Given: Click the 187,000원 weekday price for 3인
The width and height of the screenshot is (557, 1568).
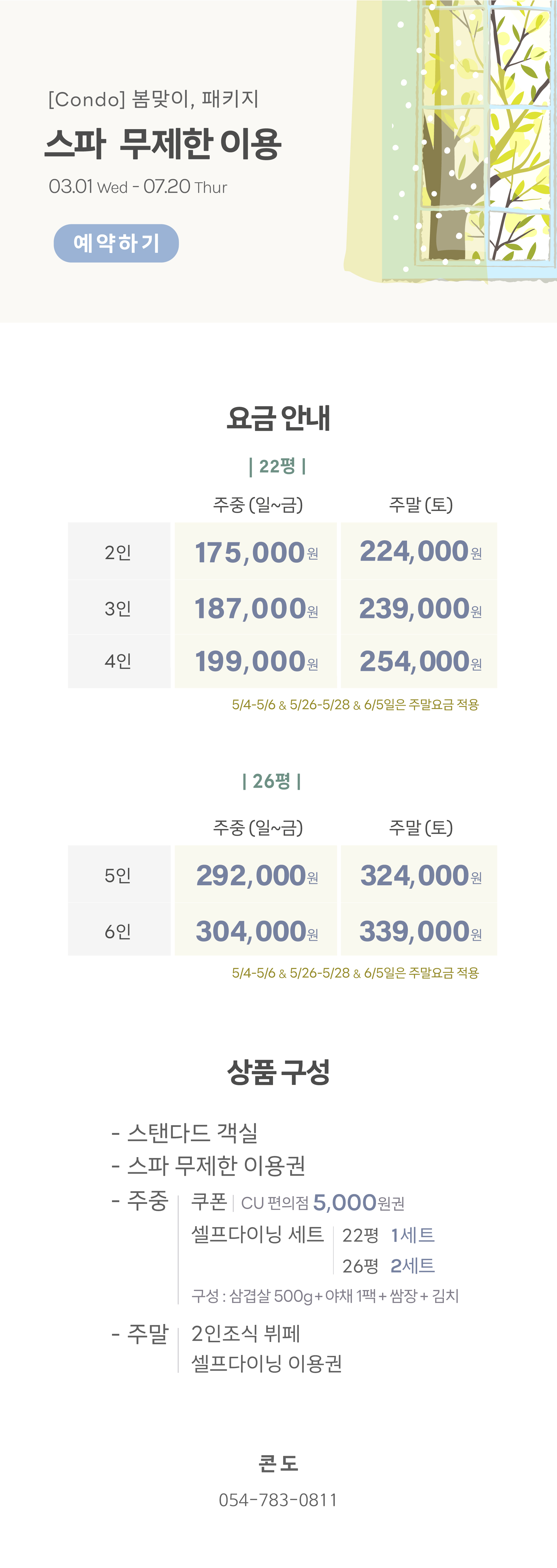Looking at the screenshot, I should pos(256,609).
